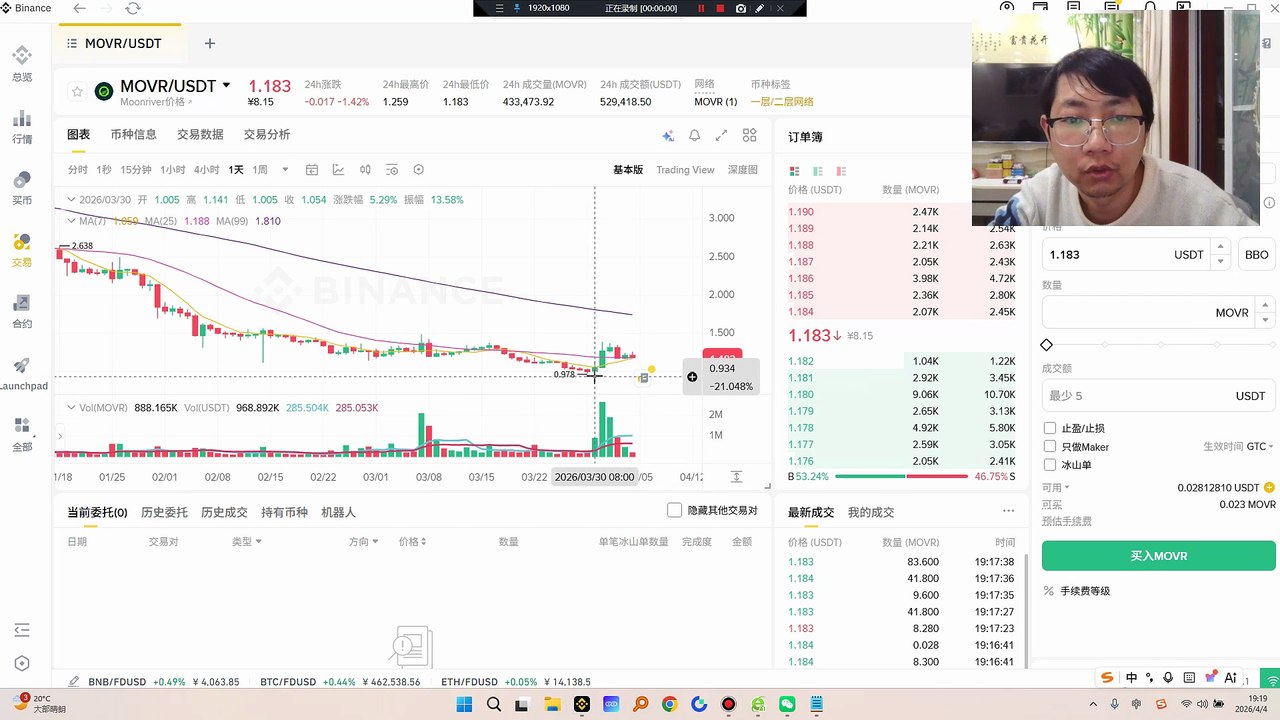Tick the 隐藏其他交易对 checkbox
This screenshot has height=720, width=1280.
[x=674, y=510]
